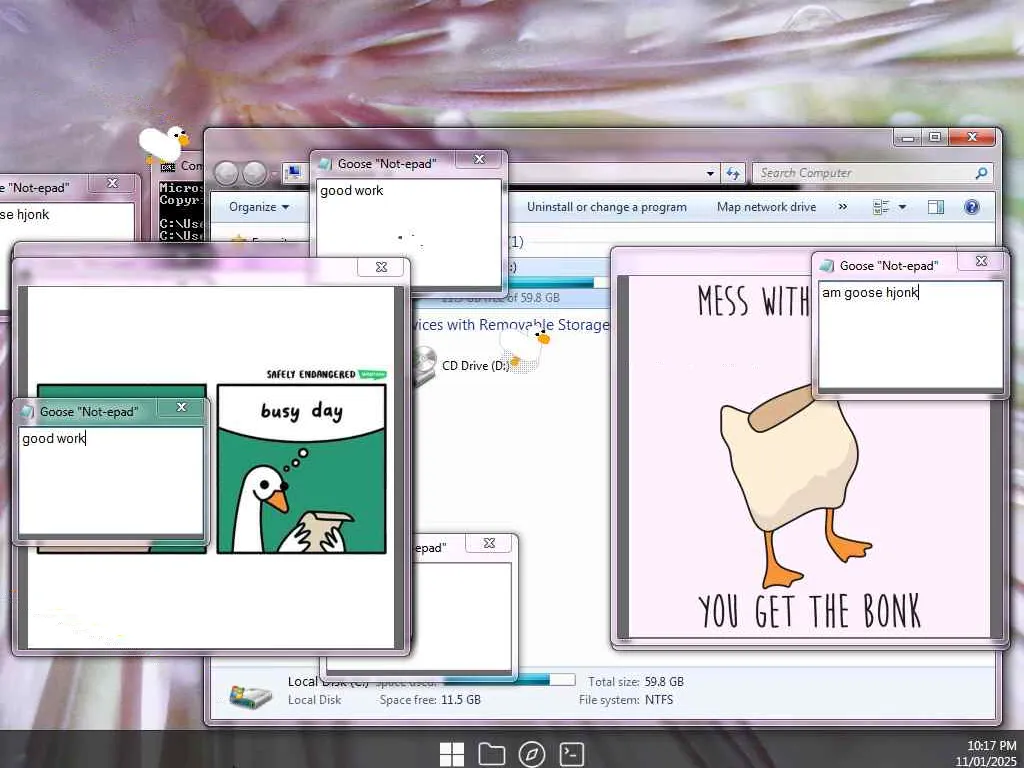Click the busy day goose comic panel

[x=302, y=469]
